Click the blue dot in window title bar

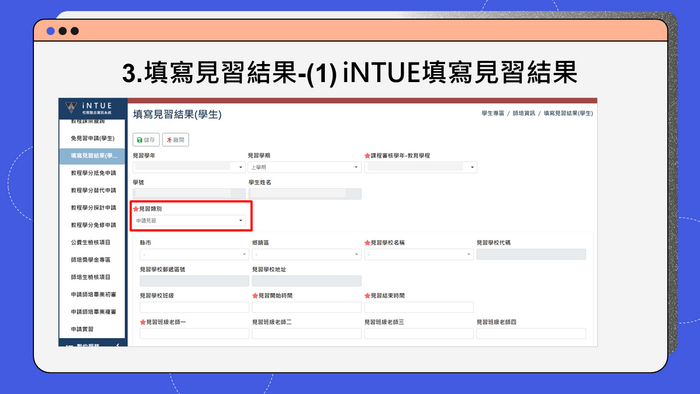[x=50, y=31]
